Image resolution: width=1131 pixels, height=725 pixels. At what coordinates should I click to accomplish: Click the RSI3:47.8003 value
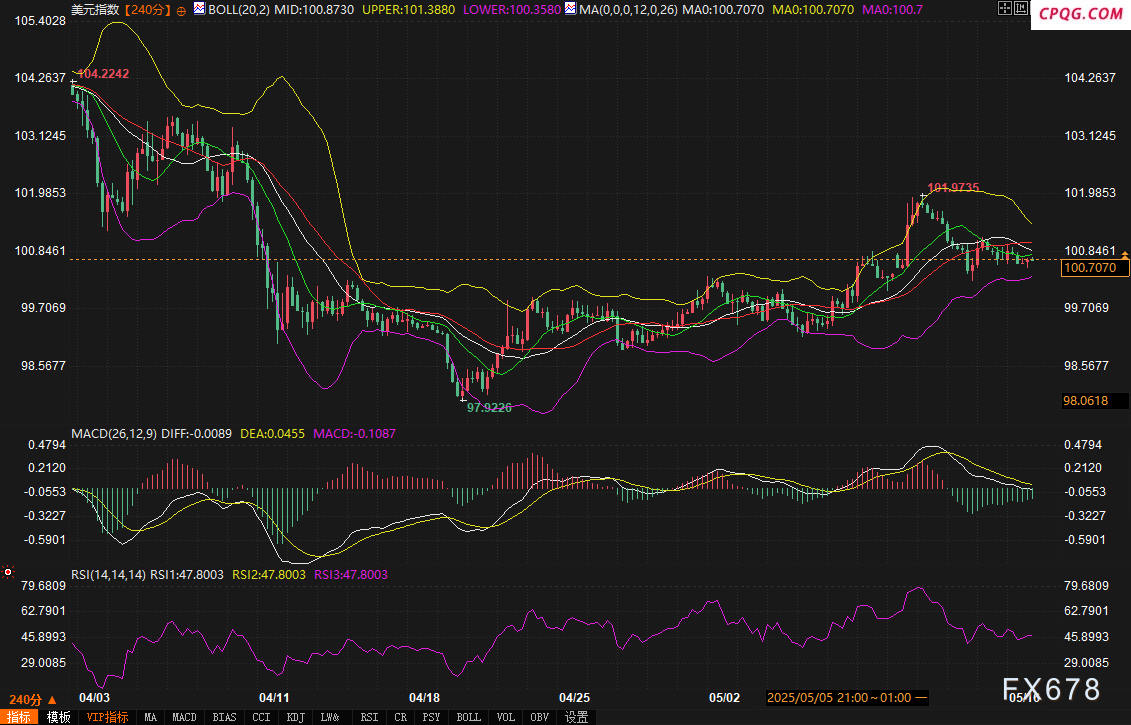pyautogui.click(x=351, y=575)
